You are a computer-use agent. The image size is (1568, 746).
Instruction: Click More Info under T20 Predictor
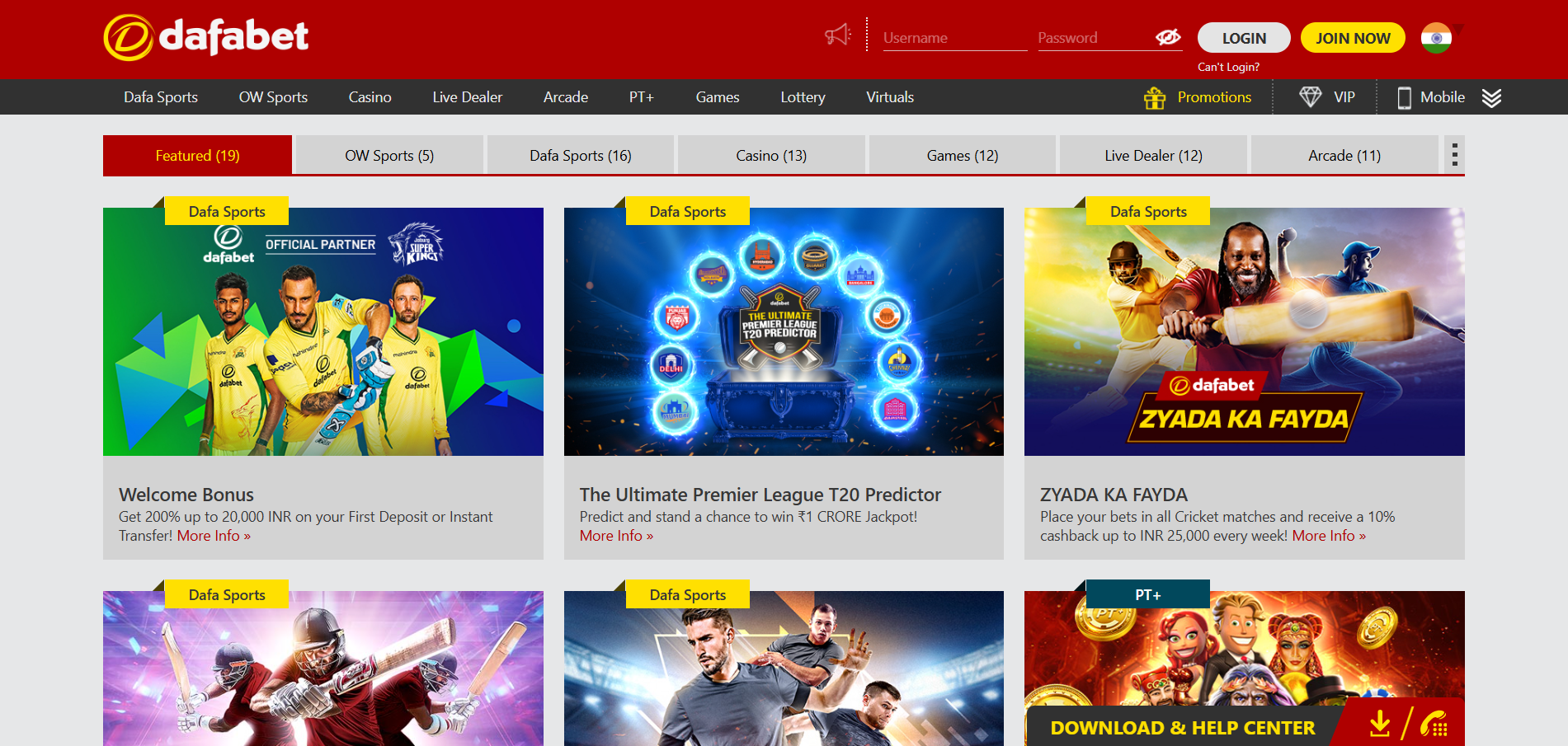[616, 536]
